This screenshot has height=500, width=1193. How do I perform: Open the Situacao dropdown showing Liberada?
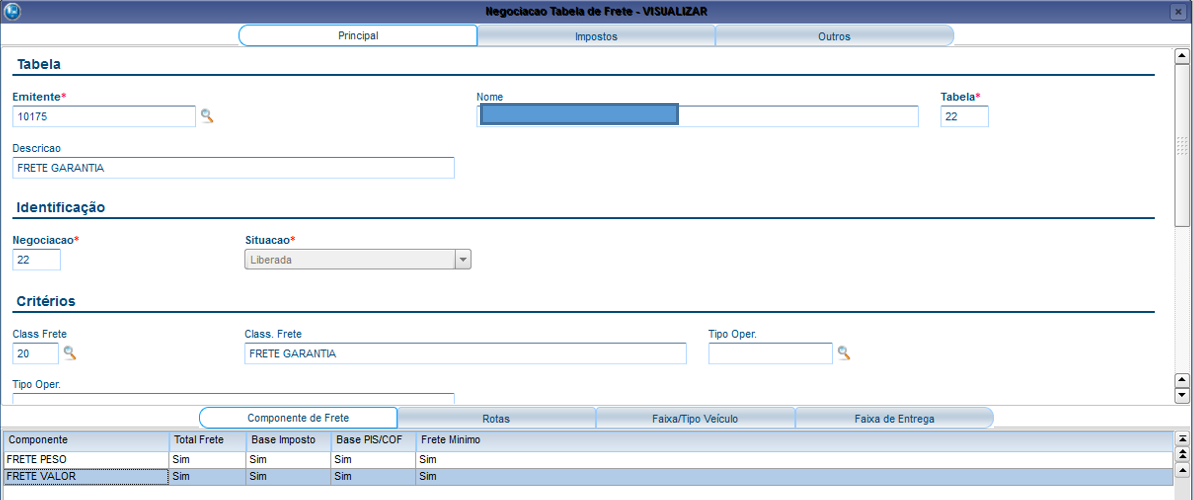click(463, 260)
